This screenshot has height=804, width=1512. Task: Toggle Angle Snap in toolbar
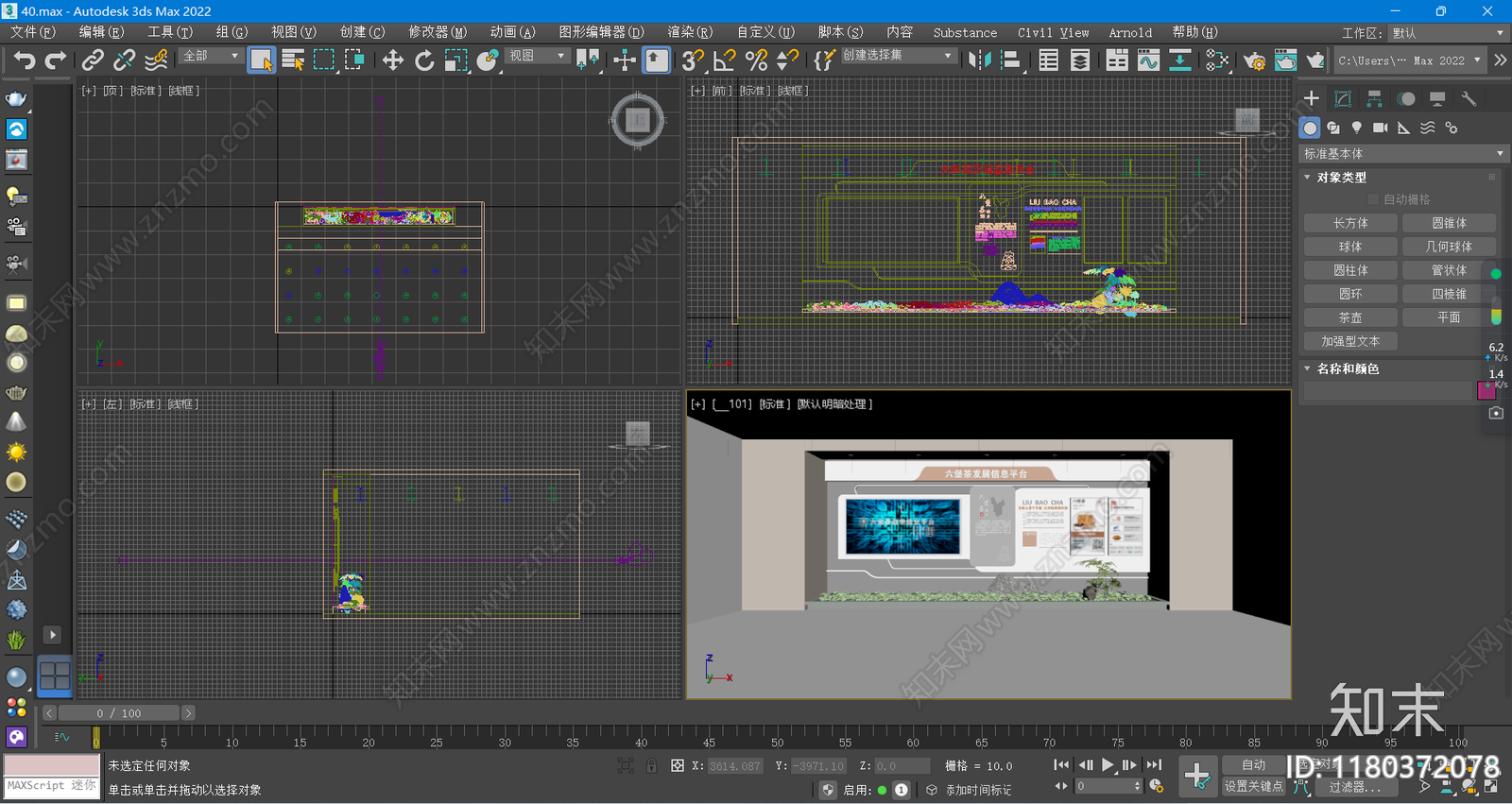pos(725,60)
